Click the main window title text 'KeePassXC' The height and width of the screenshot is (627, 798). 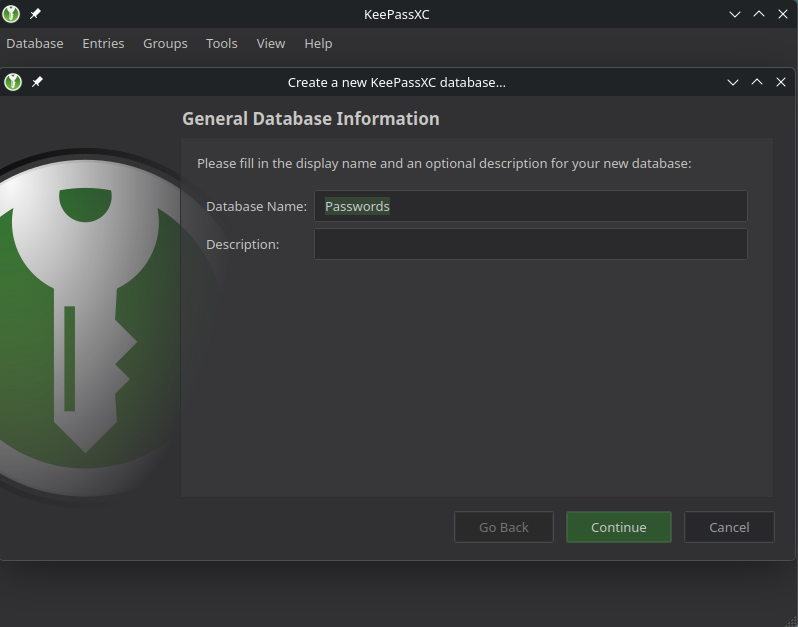396,15
